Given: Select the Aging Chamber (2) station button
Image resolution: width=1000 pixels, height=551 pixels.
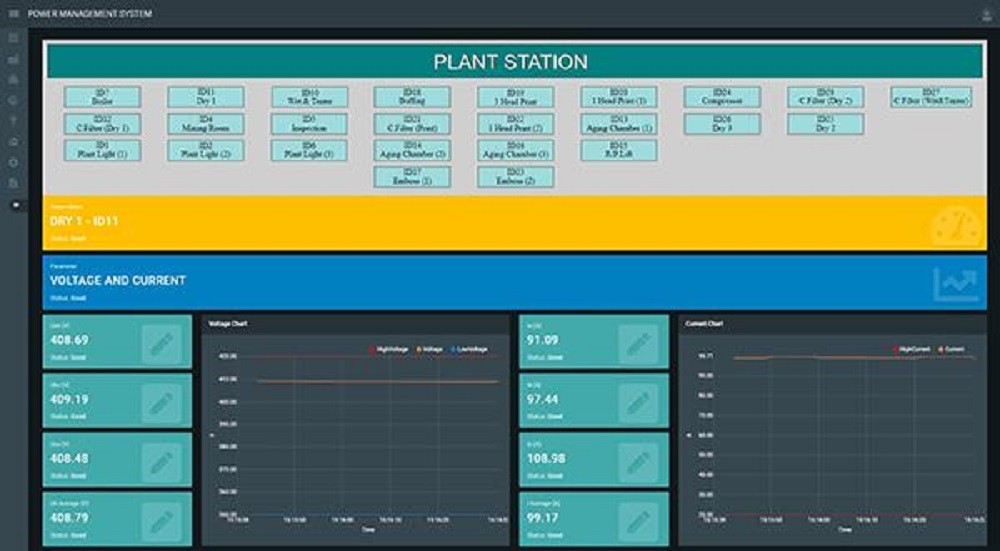Looking at the screenshot, I should pyautogui.click(x=412, y=151).
